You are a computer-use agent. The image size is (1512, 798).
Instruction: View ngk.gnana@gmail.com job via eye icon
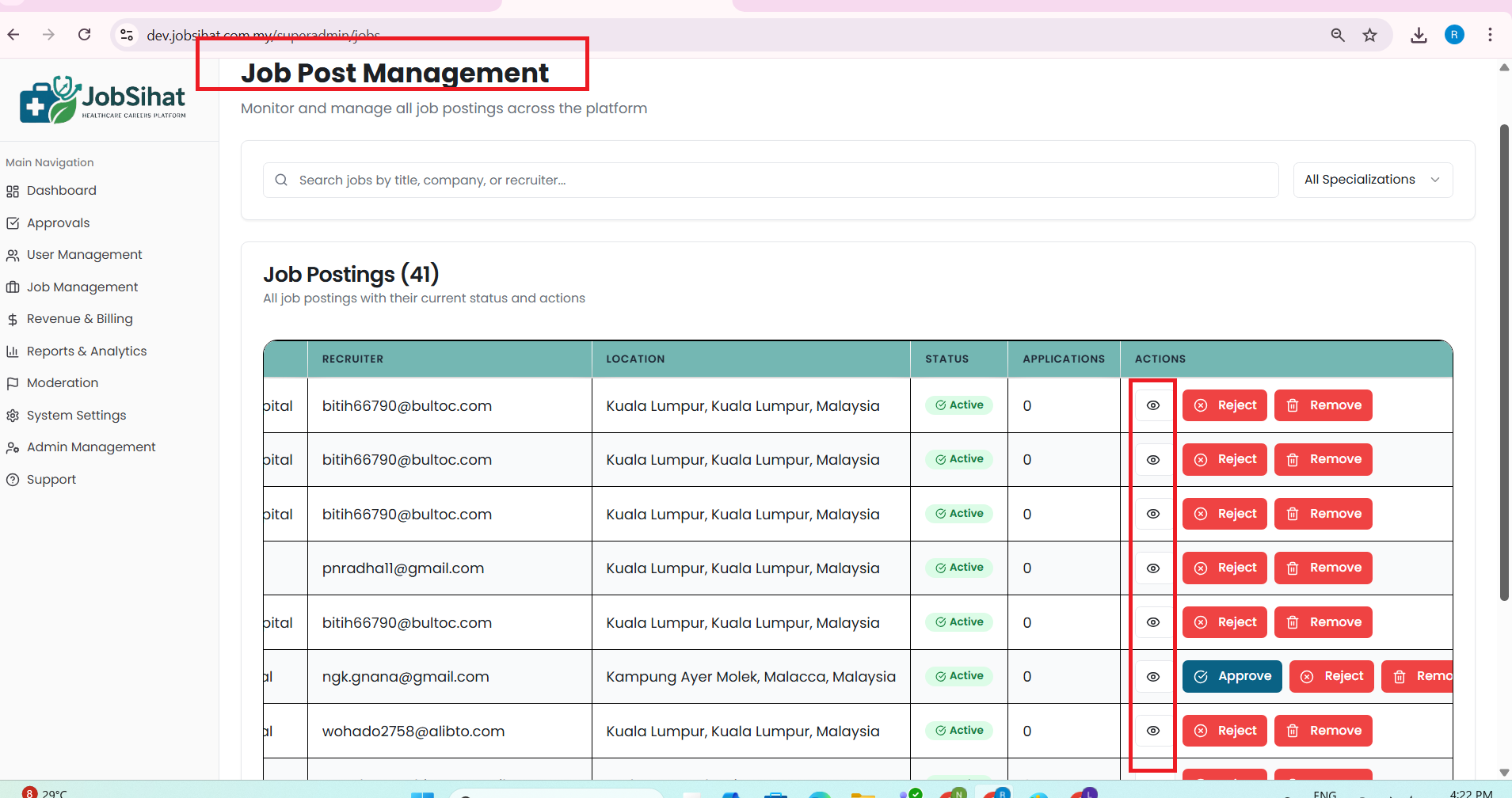click(1153, 677)
